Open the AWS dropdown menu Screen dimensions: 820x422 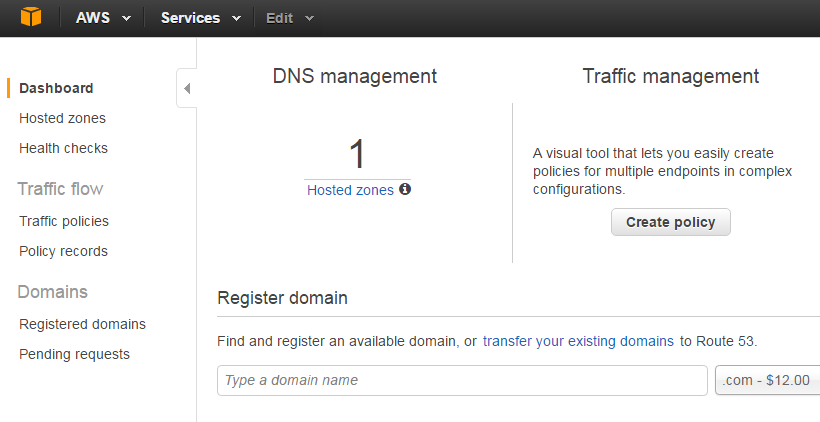(104, 18)
